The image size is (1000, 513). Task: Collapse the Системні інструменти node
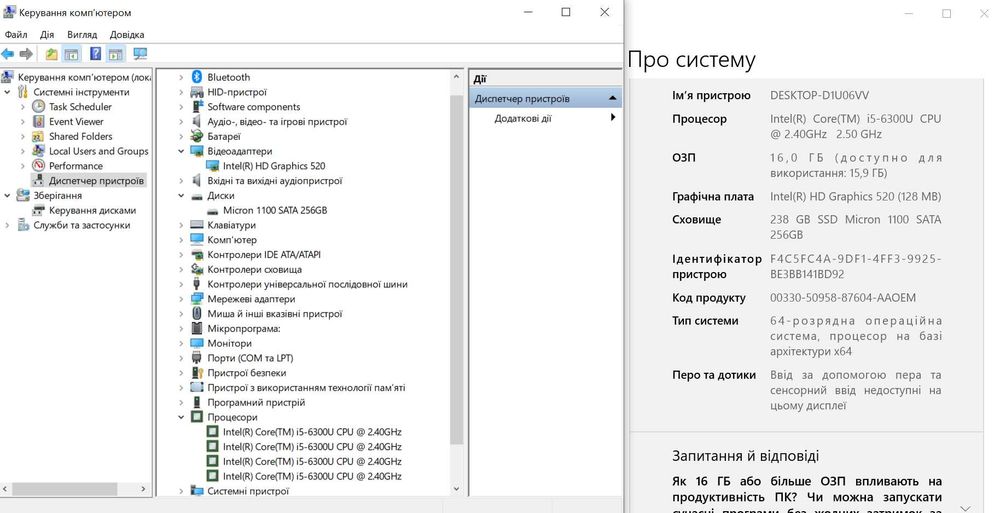pos(7,92)
